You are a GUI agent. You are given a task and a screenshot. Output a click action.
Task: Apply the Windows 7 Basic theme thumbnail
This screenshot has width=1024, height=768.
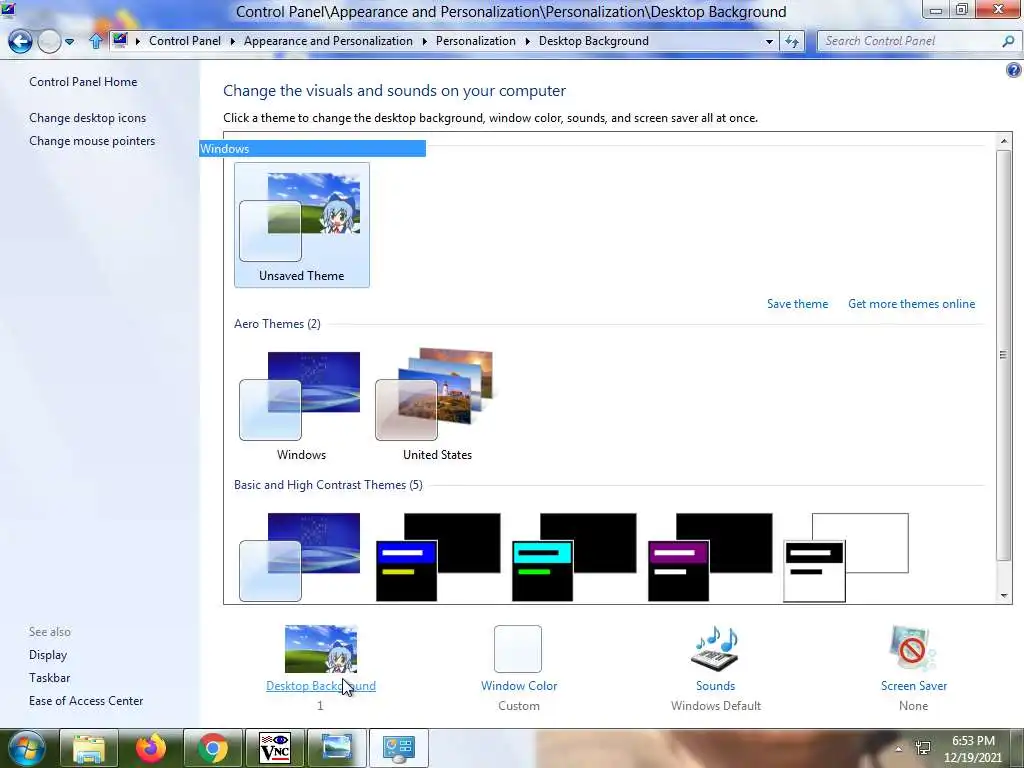tap(300, 557)
